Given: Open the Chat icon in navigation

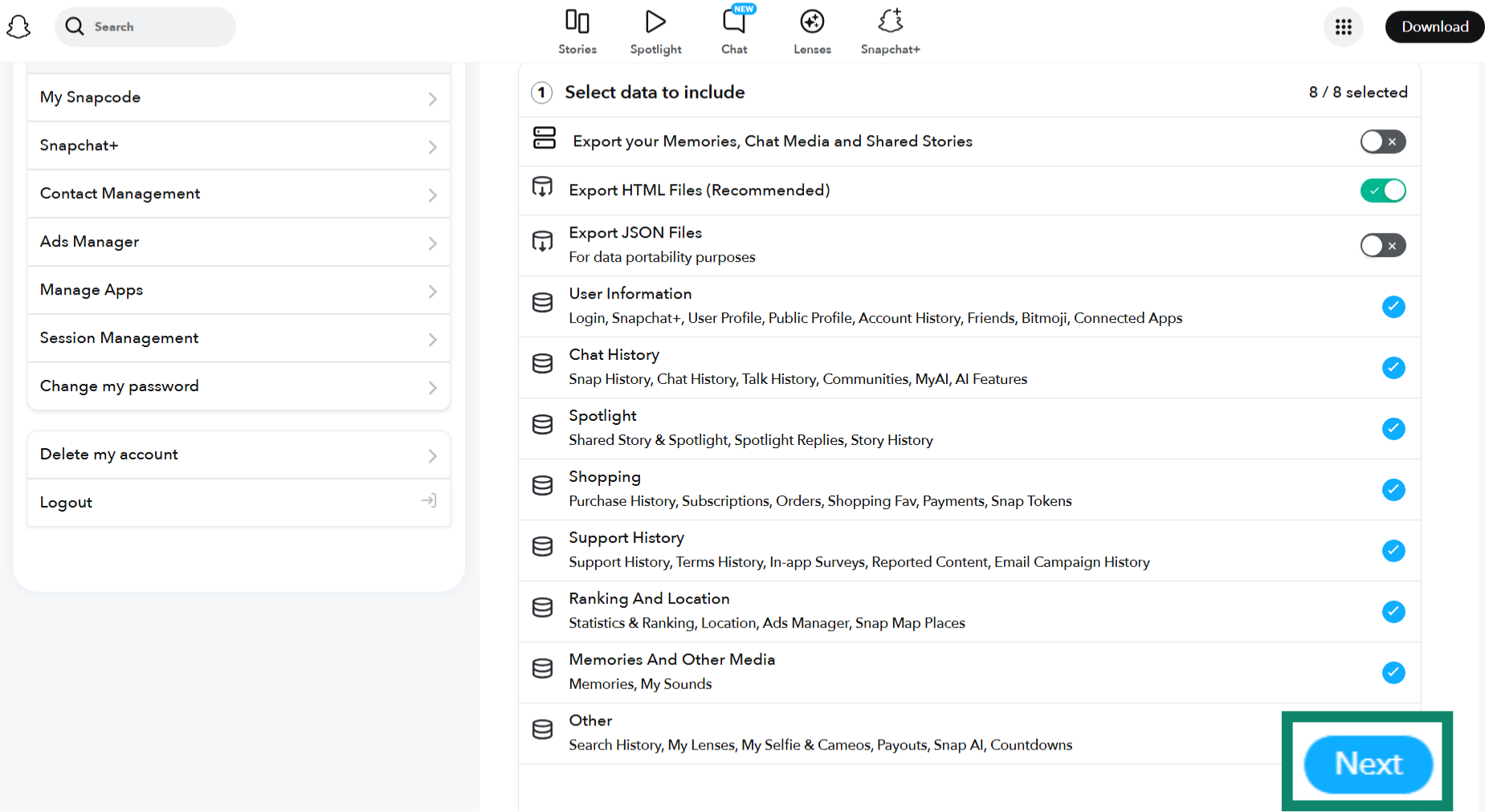Looking at the screenshot, I should point(734,22).
